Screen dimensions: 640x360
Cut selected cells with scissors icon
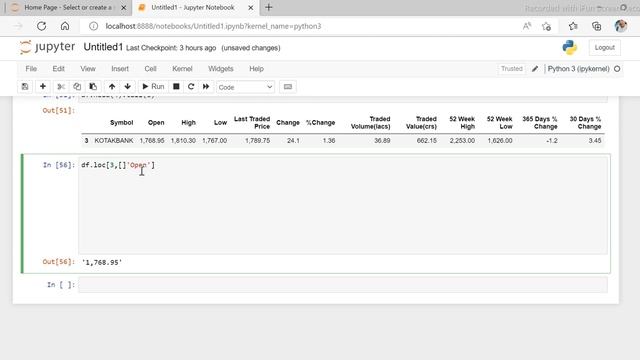[61, 87]
